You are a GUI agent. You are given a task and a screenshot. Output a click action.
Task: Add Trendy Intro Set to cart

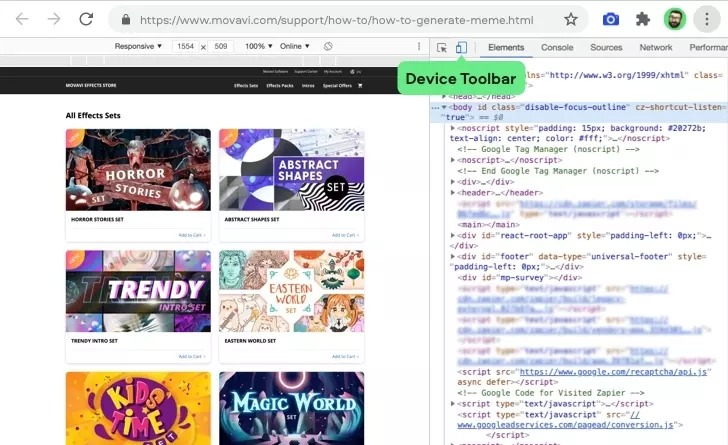coord(192,356)
